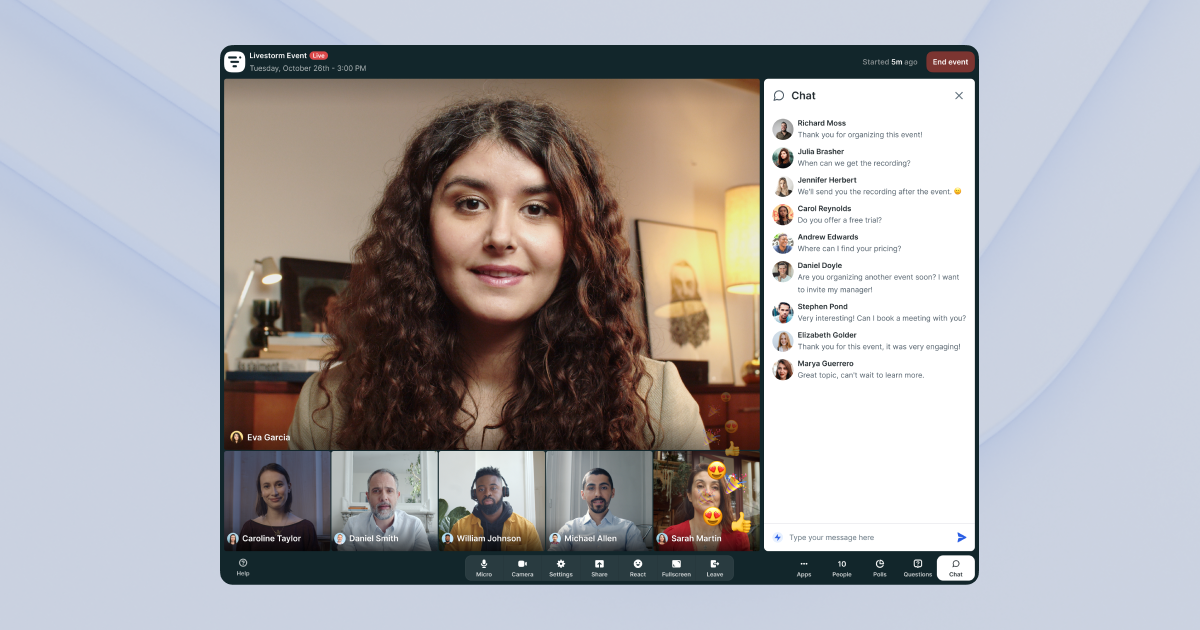Image resolution: width=1200 pixels, height=630 pixels.
Task: Mute the microphone with Micro button
Action: 484,568
